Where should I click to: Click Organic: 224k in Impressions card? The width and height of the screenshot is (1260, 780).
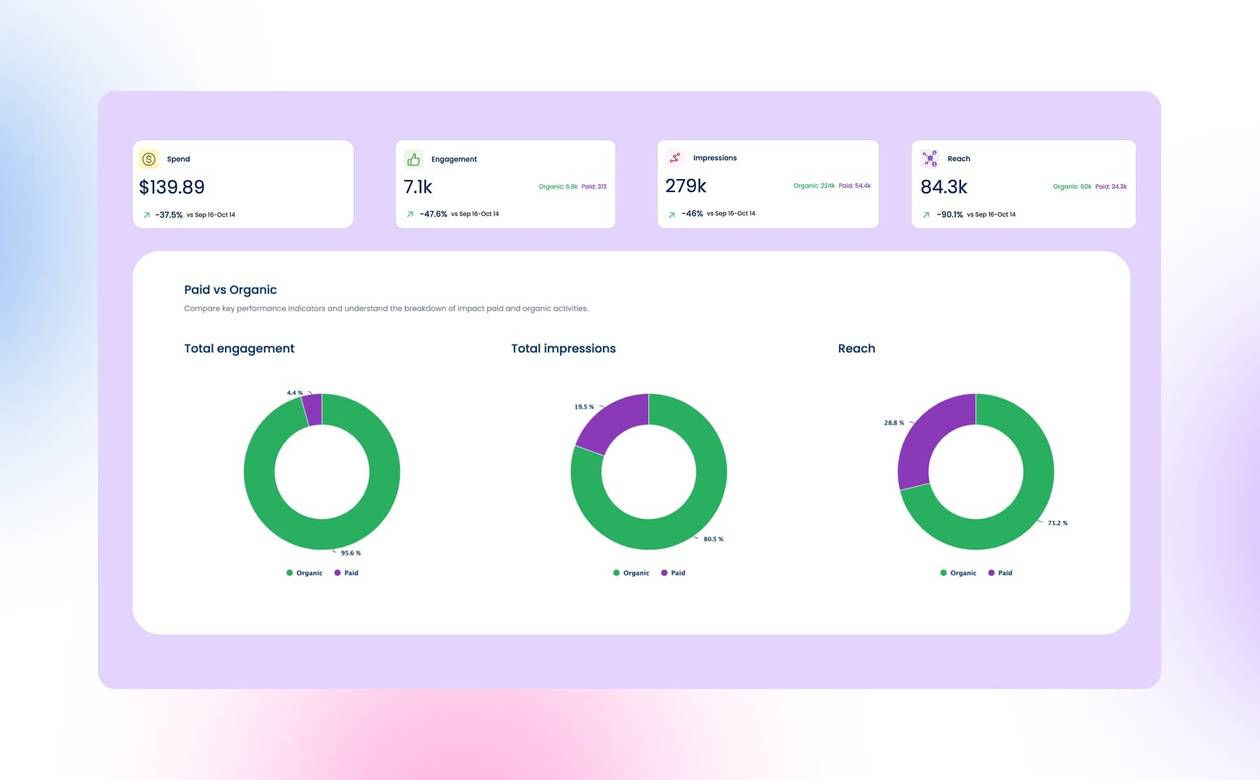coord(814,186)
